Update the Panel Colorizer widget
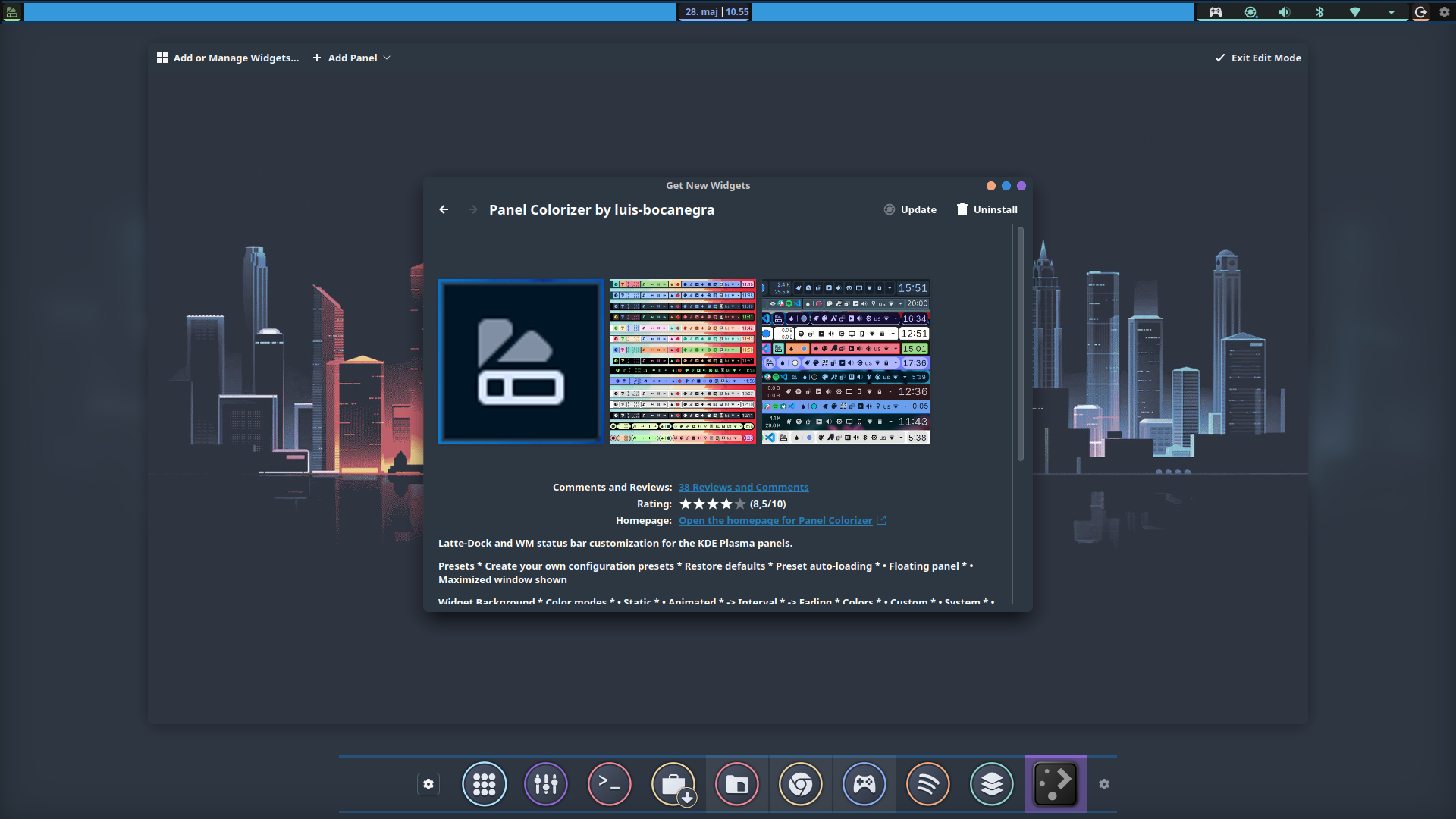 click(910, 209)
